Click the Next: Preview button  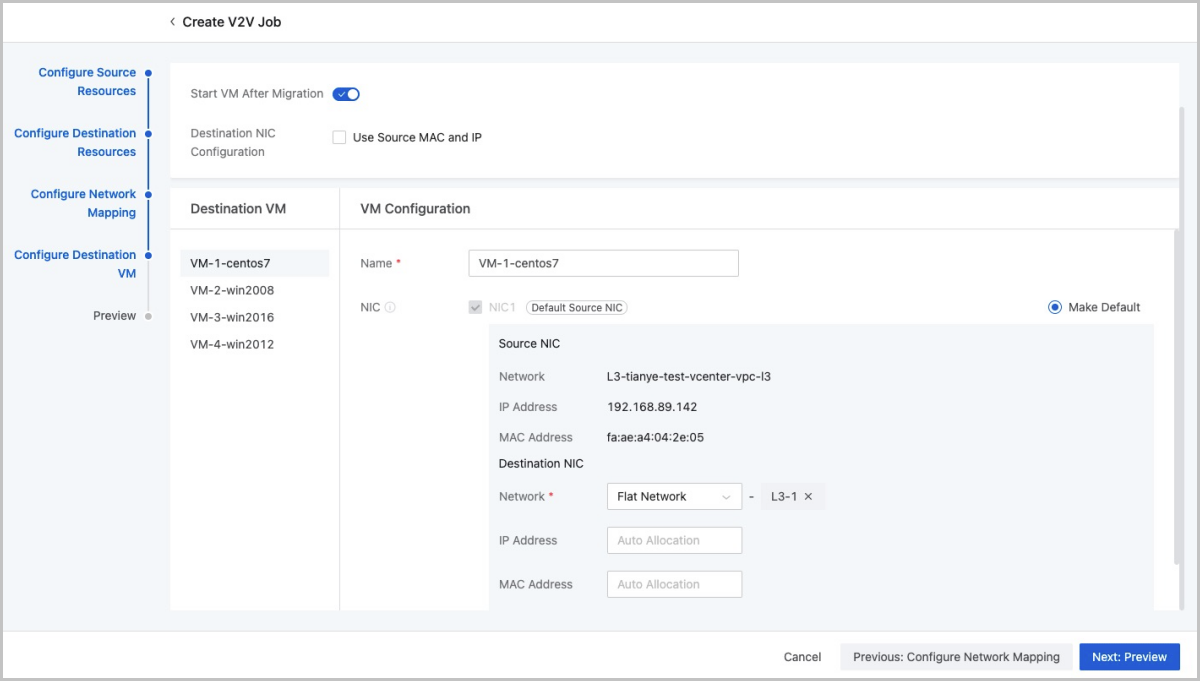(1129, 657)
